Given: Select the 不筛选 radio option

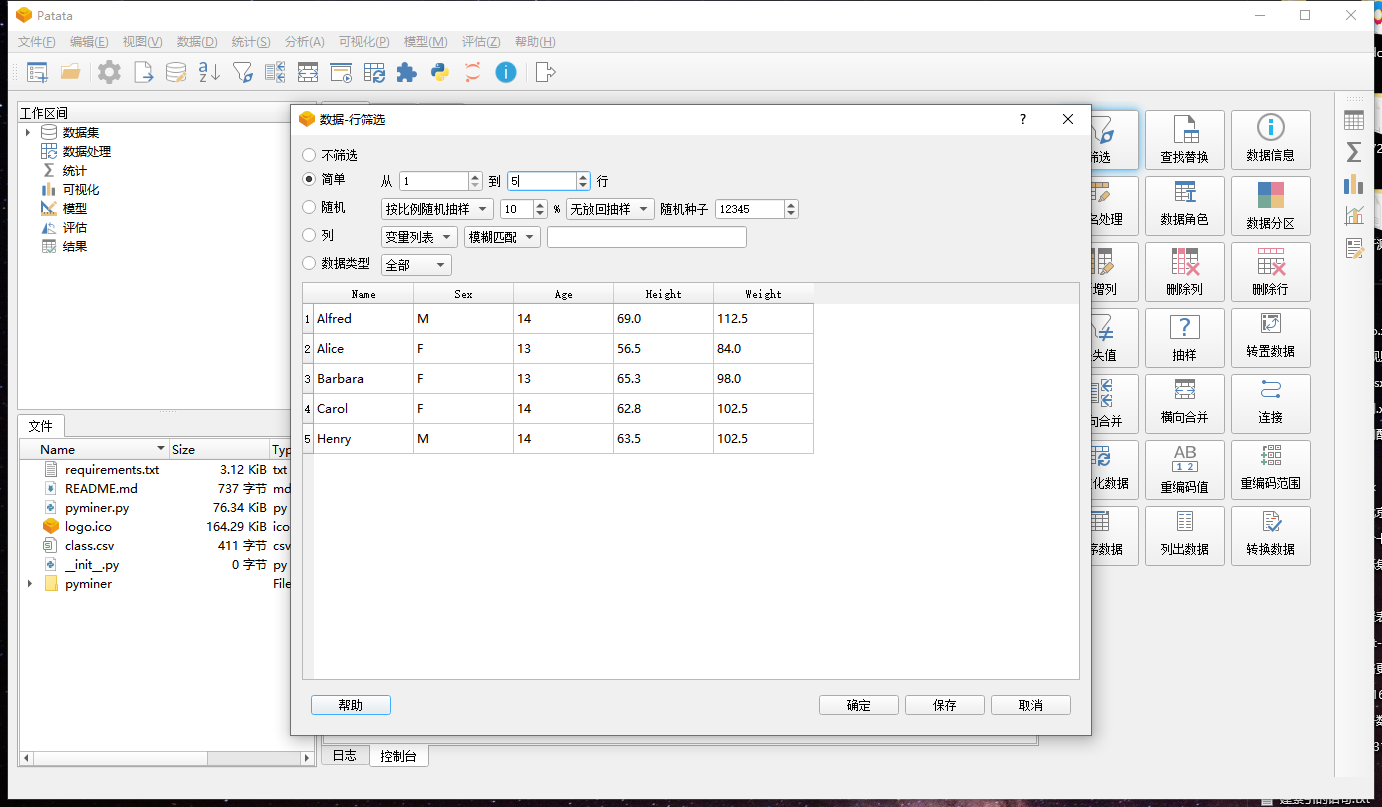Looking at the screenshot, I should point(309,156).
